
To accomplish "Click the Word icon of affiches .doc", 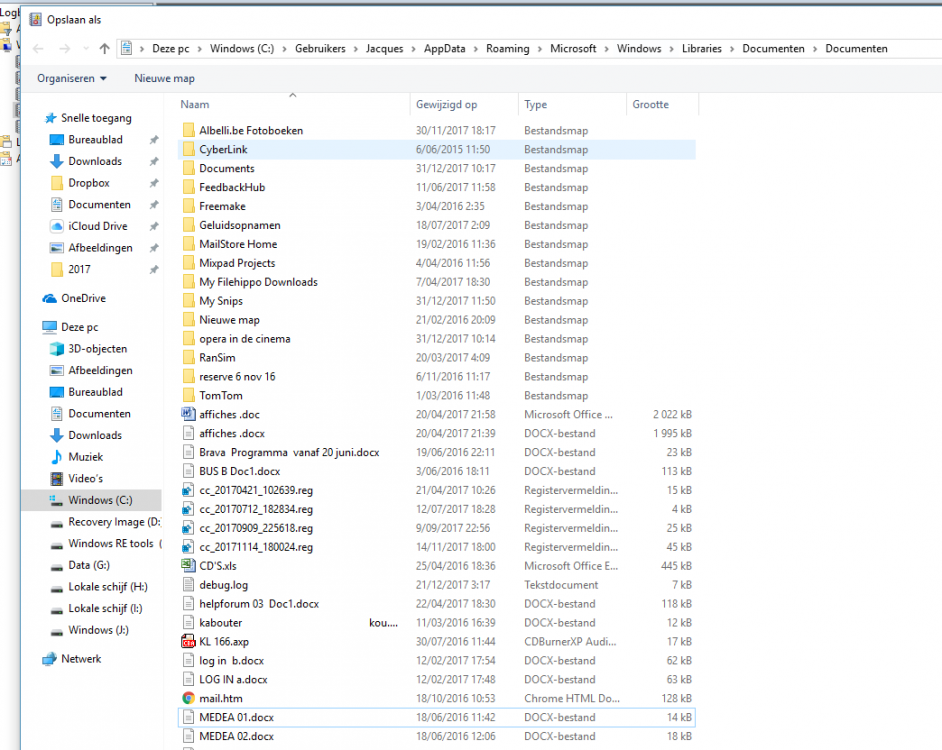I will pyautogui.click(x=189, y=414).
